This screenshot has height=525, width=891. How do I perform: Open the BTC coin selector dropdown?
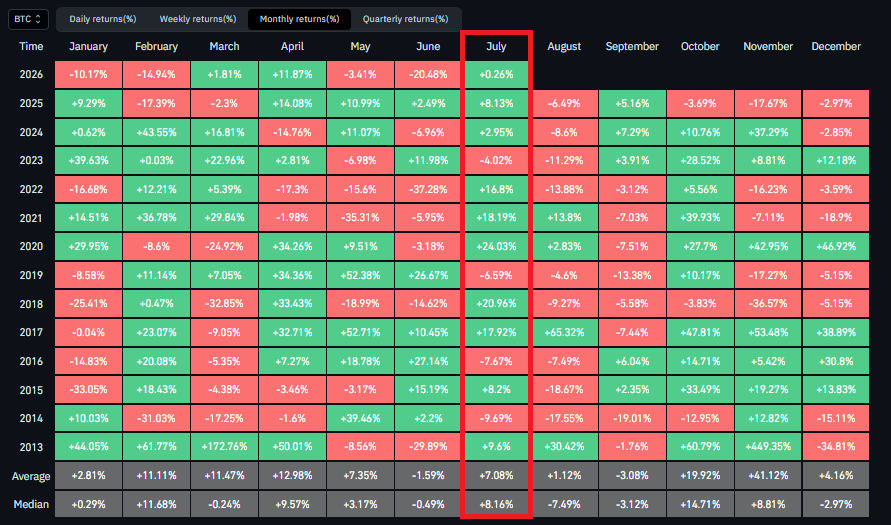point(28,19)
